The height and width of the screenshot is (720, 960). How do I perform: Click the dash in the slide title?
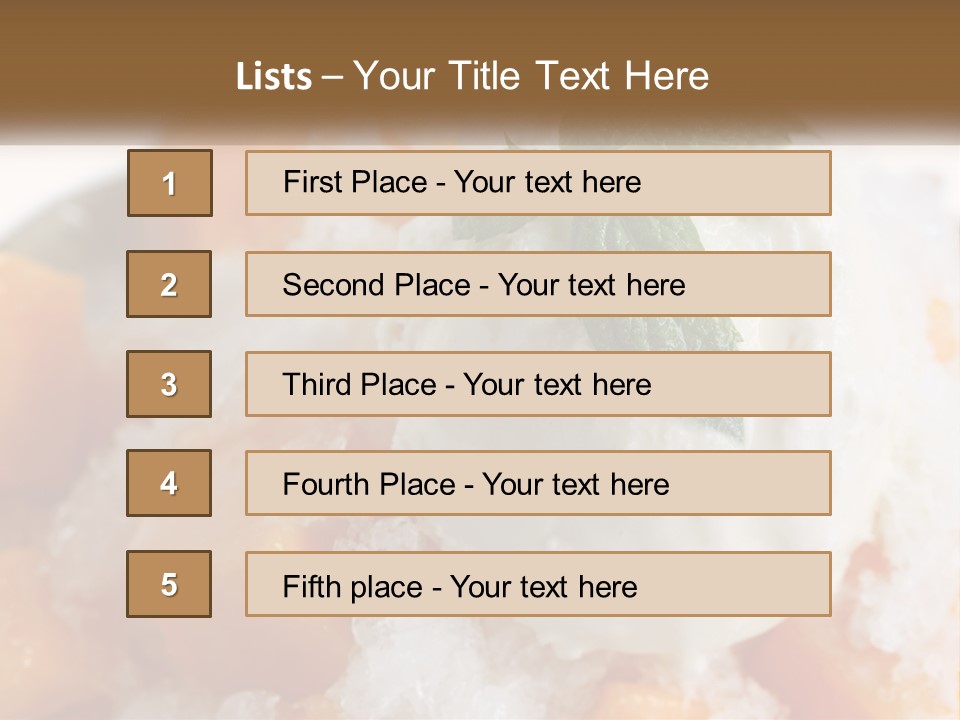click(x=333, y=77)
